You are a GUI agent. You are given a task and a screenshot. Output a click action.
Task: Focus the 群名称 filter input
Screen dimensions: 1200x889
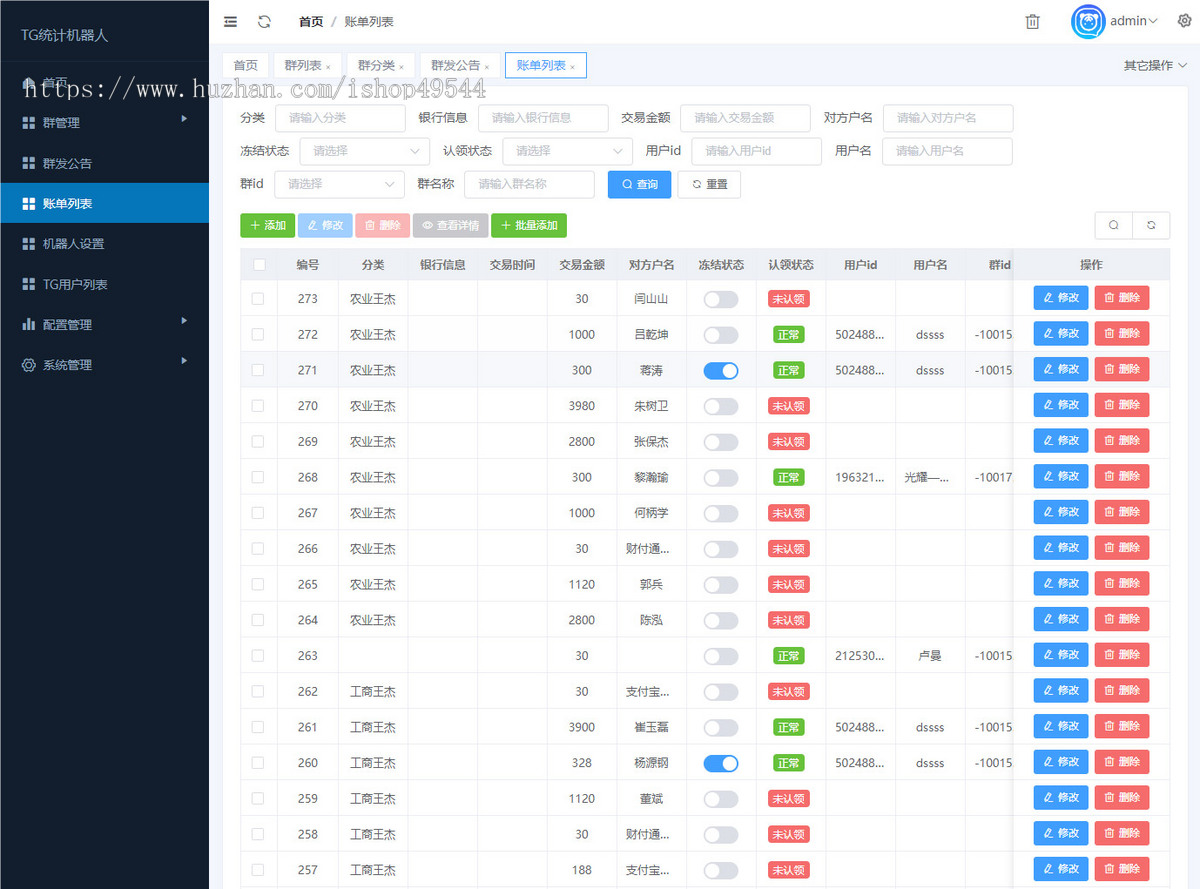(529, 184)
